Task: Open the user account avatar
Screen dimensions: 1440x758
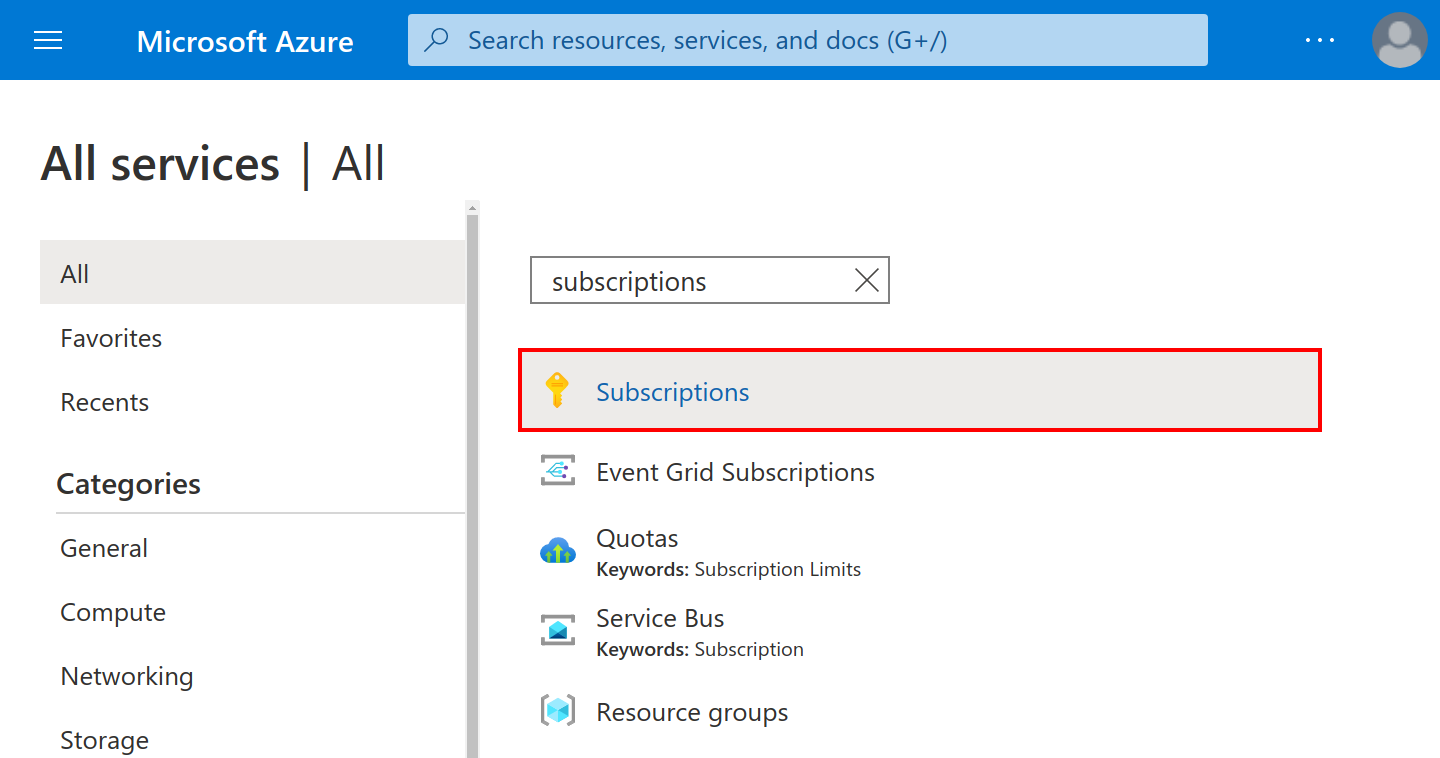Action: [1400, 40]
